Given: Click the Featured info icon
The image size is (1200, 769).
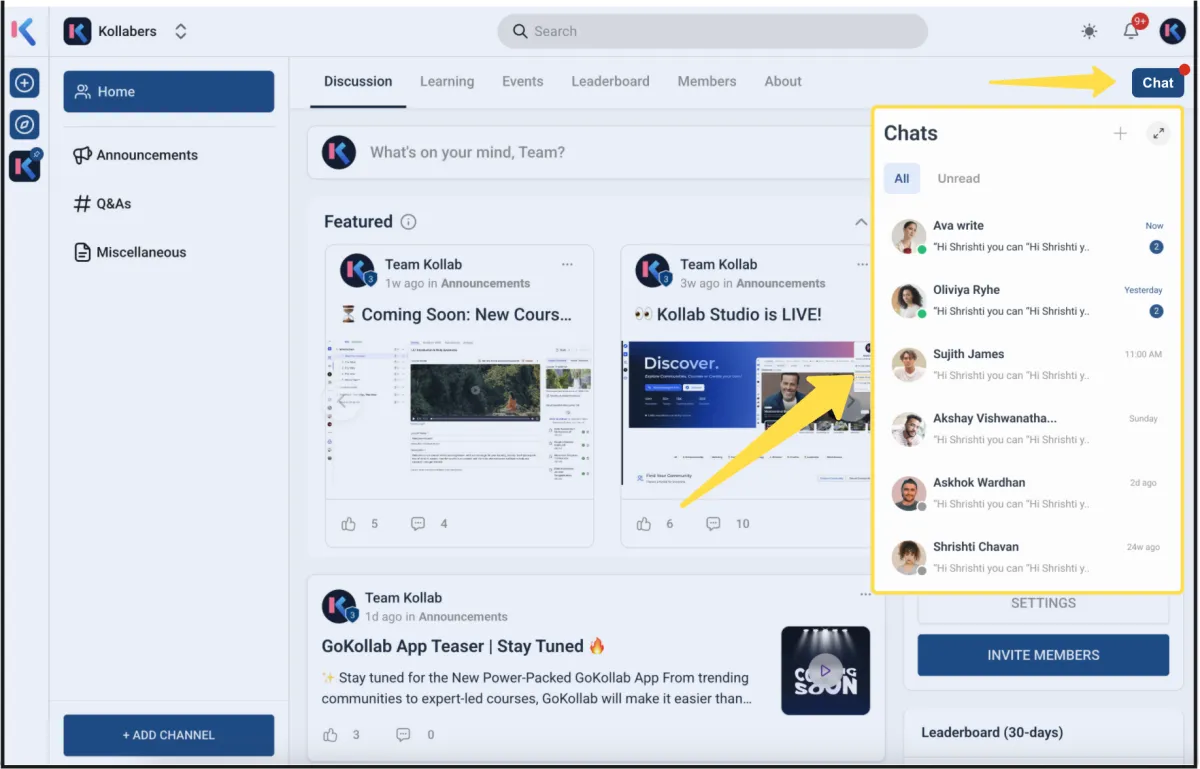Looking at the screenshot, I should [x=408, y=222].
